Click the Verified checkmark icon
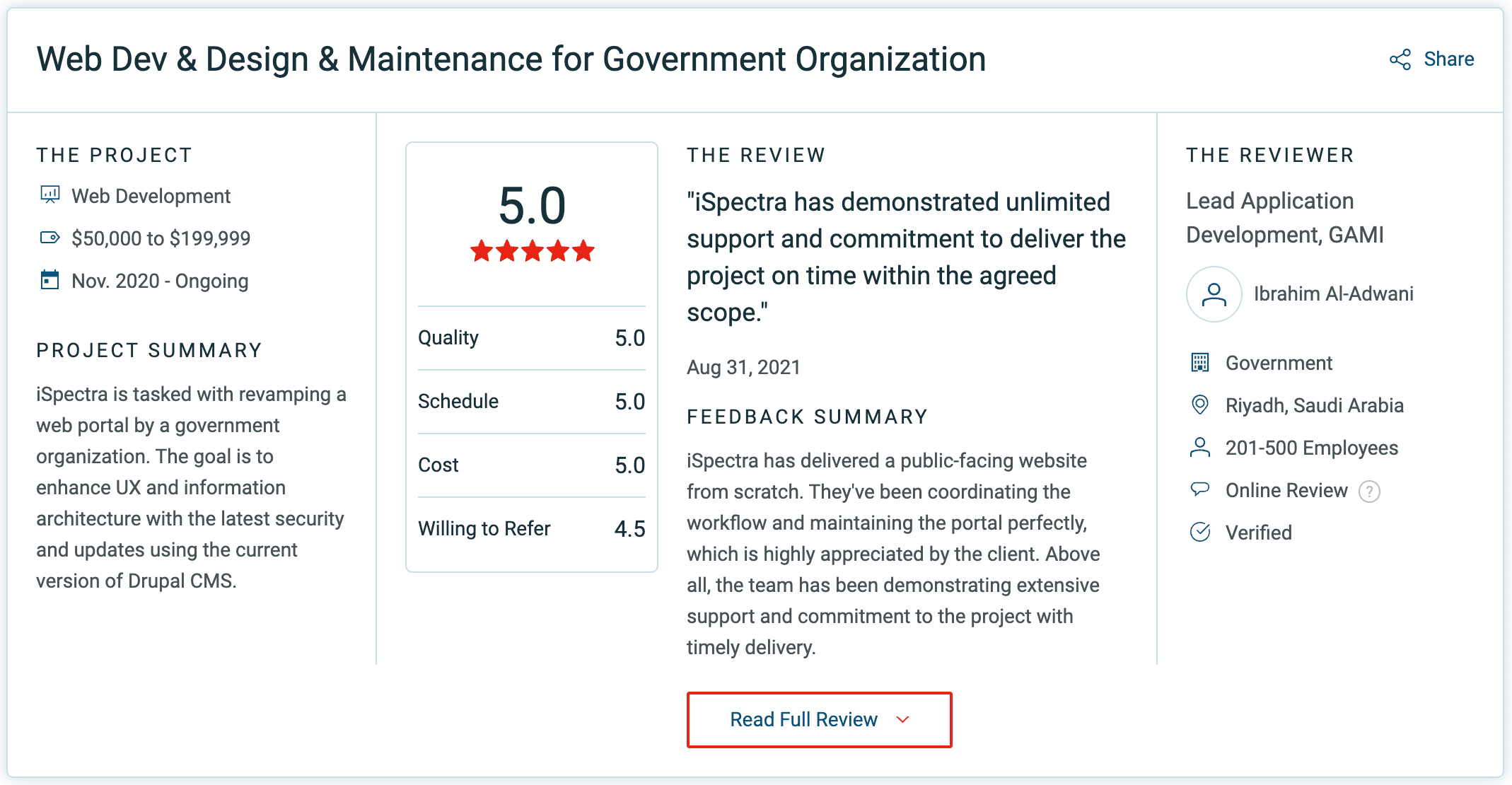 pos(1200,532)
